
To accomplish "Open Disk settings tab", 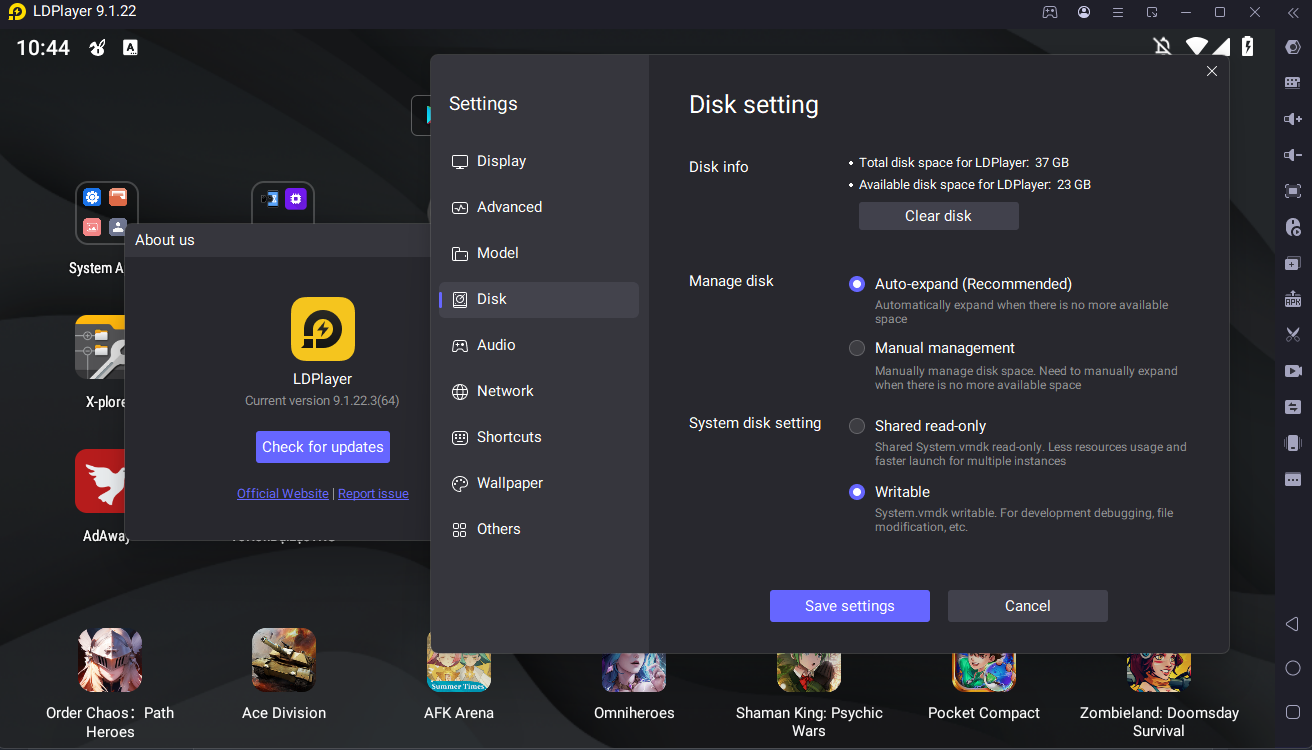I will click(x=539, y=299).
